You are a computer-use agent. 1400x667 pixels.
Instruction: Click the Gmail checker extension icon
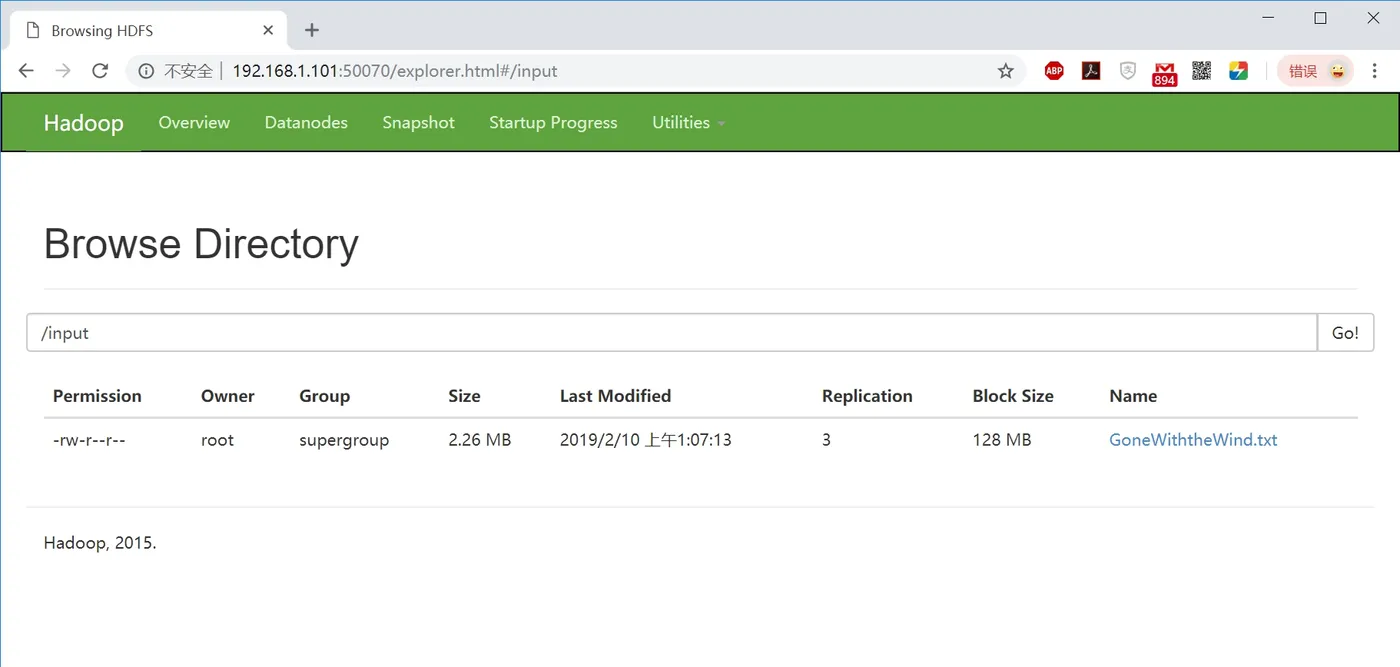click(x=1164, y=72)
